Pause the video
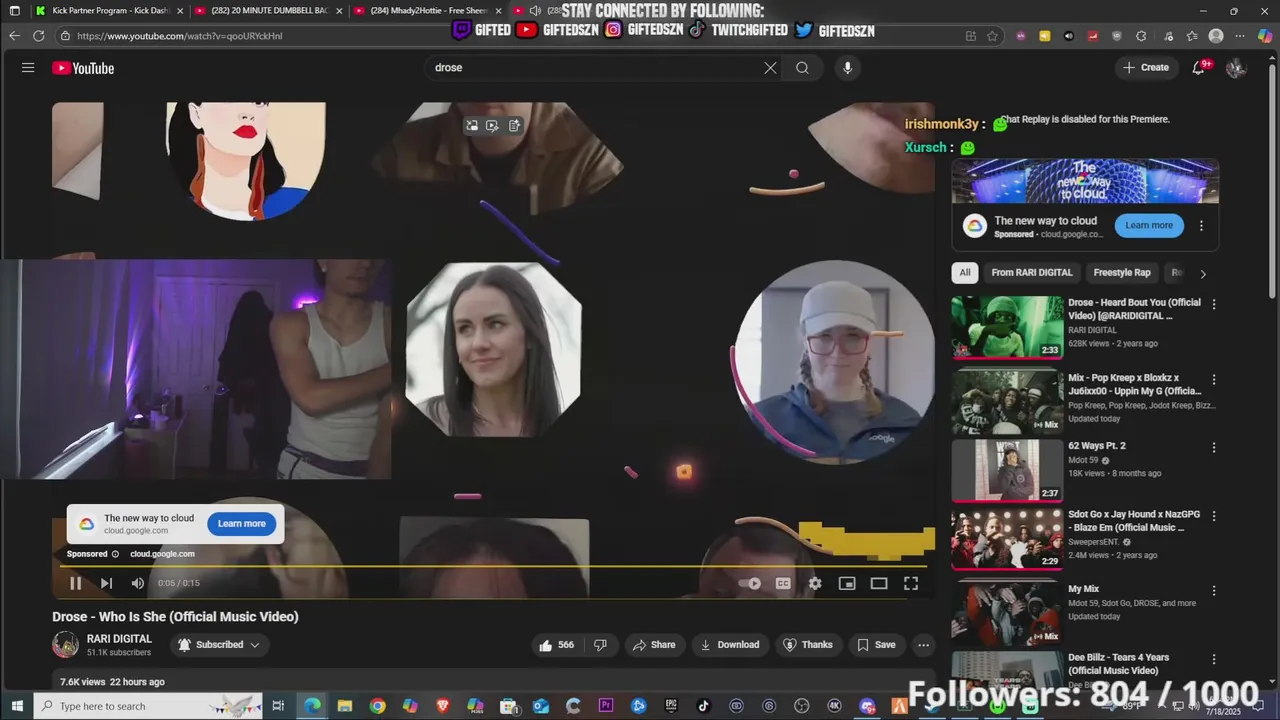Image resolution: width=1280 pixels, height=720 pixels. click(x=75, y=583)
